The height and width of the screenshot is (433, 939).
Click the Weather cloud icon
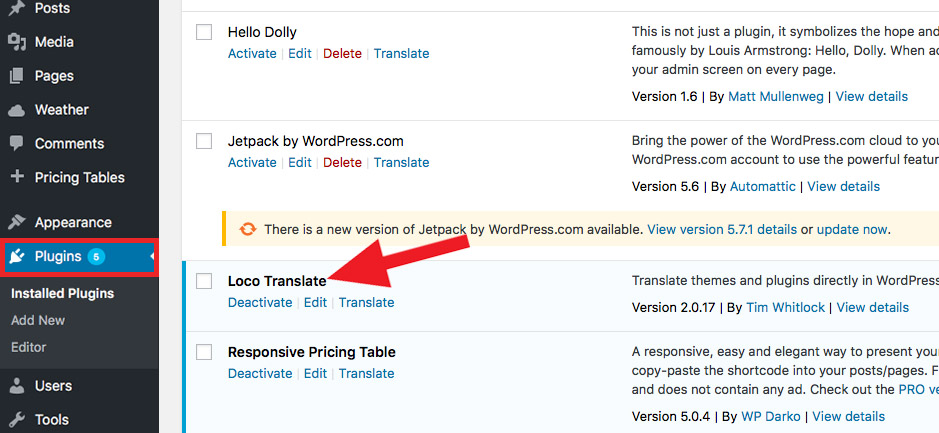click(17, 110)
